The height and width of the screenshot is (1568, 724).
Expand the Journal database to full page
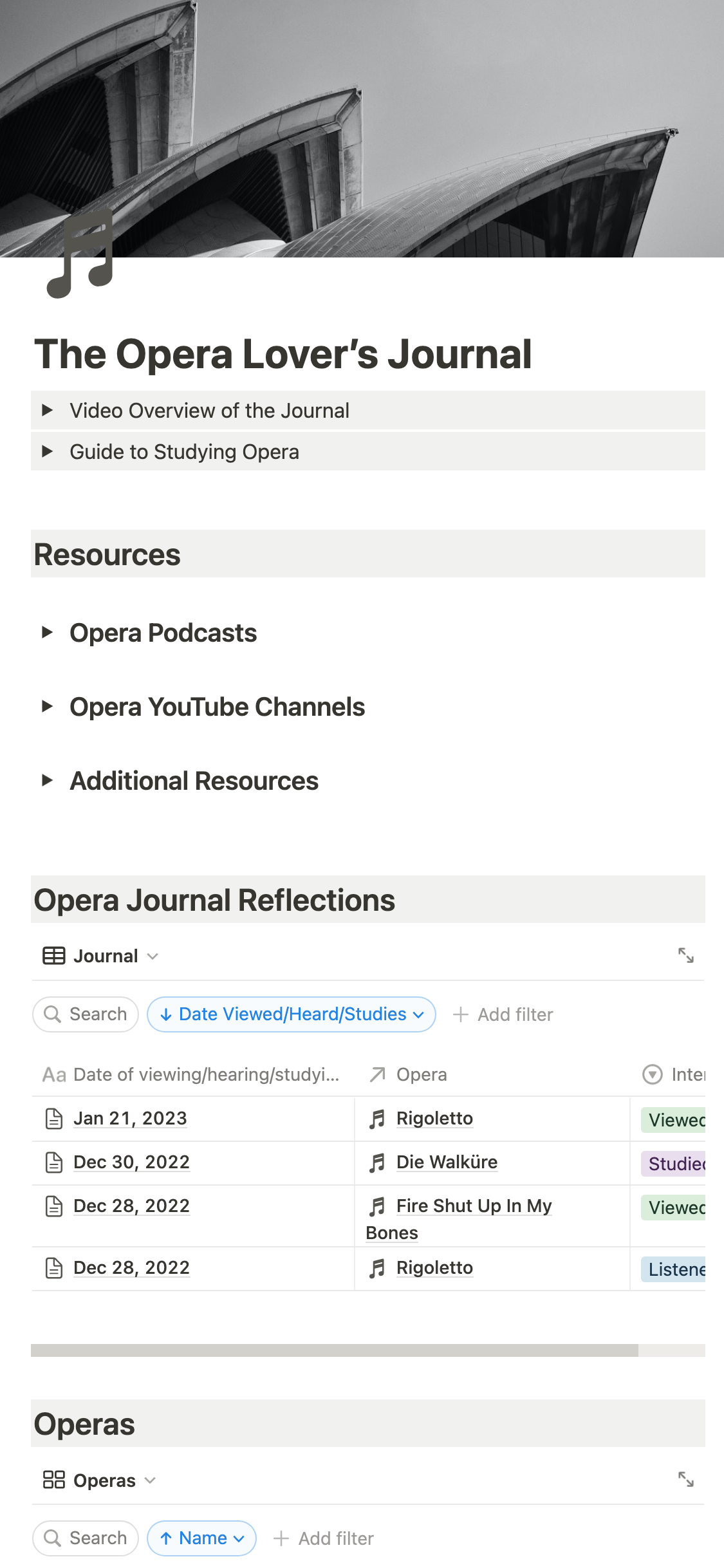(685, 955)
